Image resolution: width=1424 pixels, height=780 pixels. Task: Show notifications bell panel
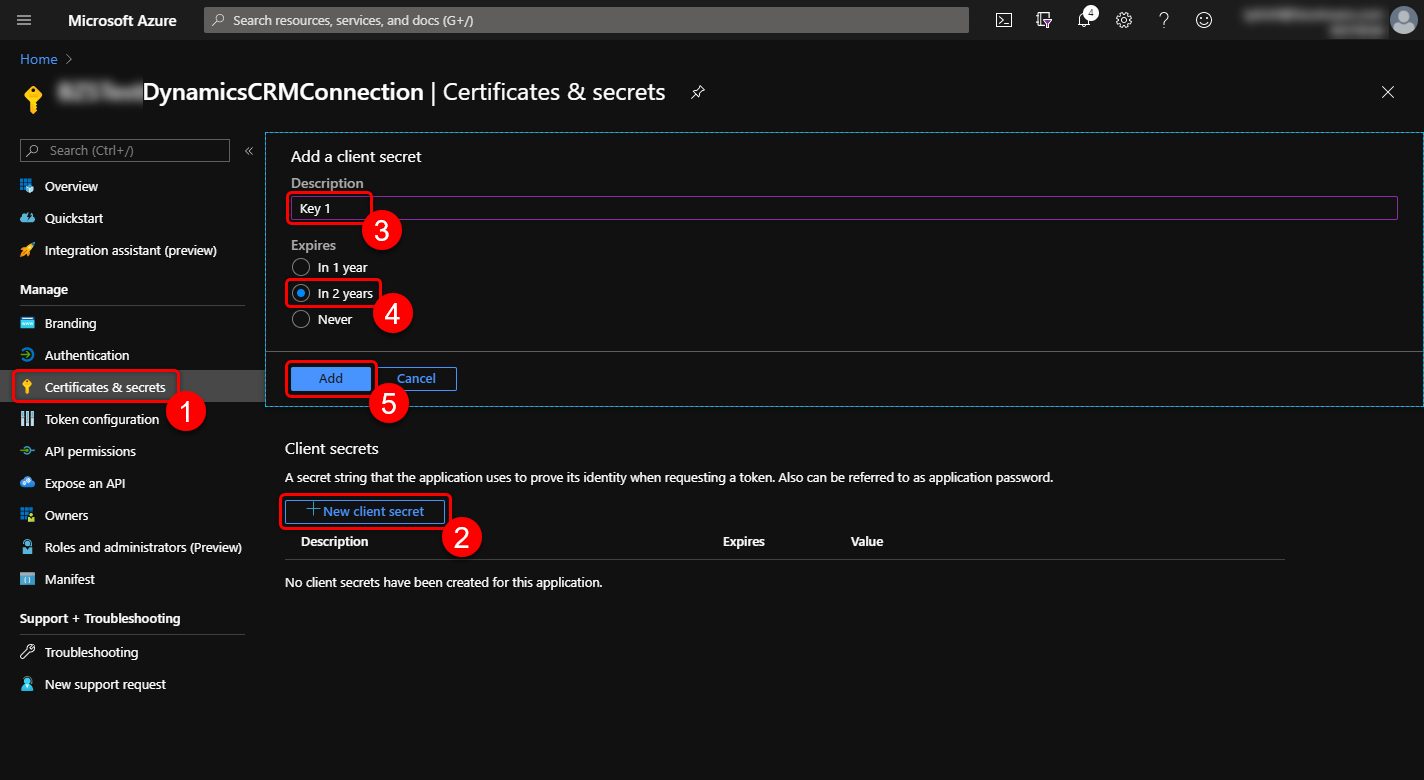coord(1084,20)
